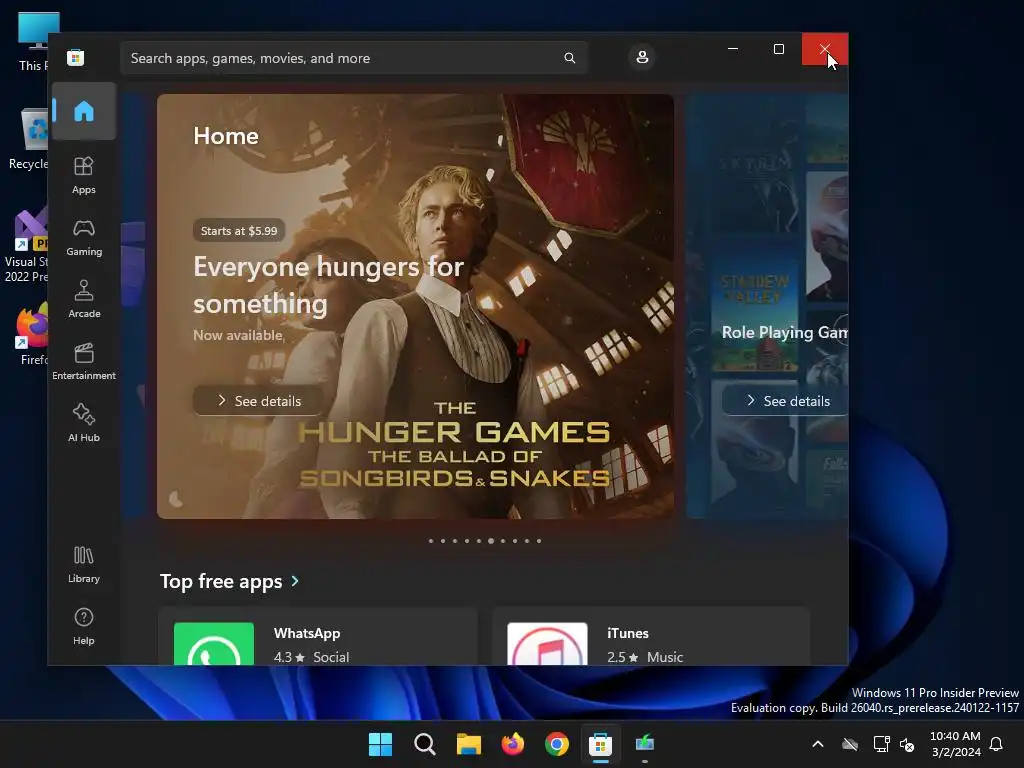This screenshot has height=768, width=1024.
Task: Click the search magnifier icon
Action: pyautogui.click(x=569, y=58)
